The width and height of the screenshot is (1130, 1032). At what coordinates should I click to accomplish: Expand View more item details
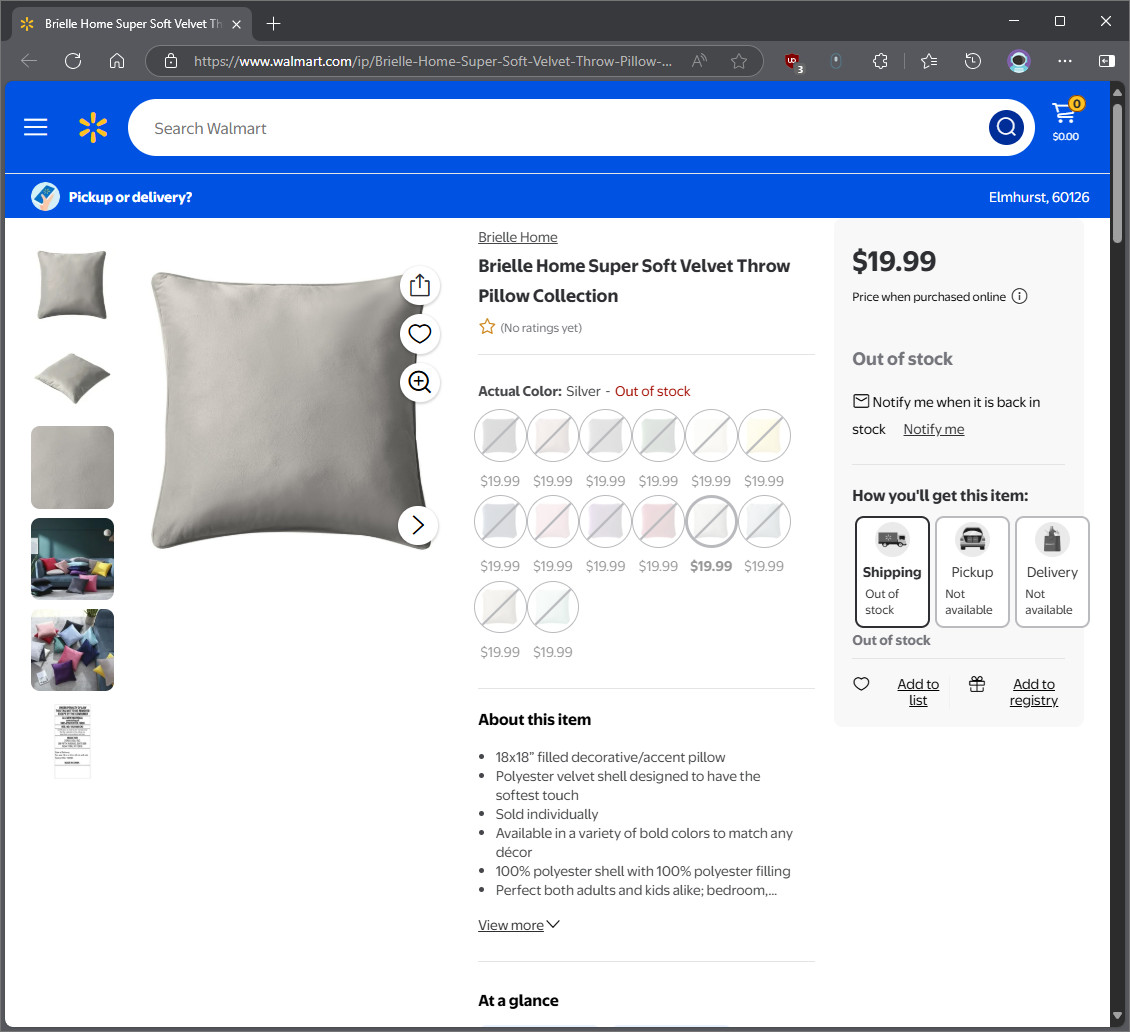tap(519, 925)
